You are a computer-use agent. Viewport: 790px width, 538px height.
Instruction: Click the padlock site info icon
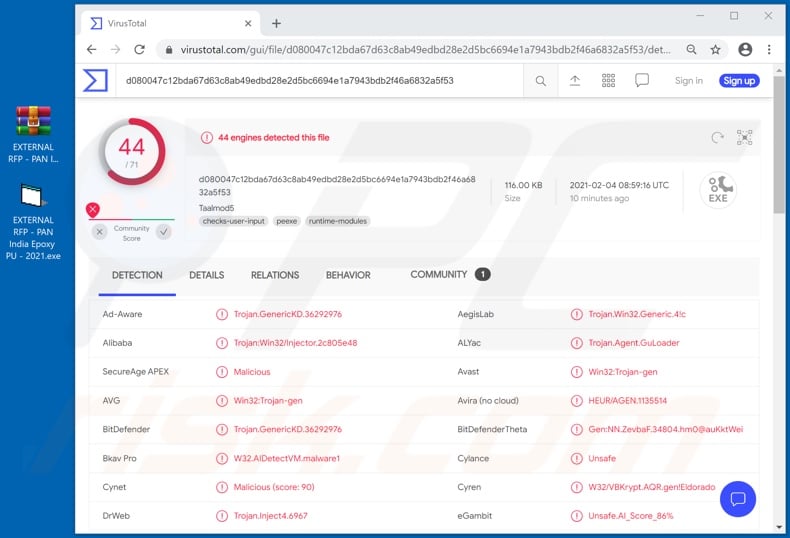(169, 49)
